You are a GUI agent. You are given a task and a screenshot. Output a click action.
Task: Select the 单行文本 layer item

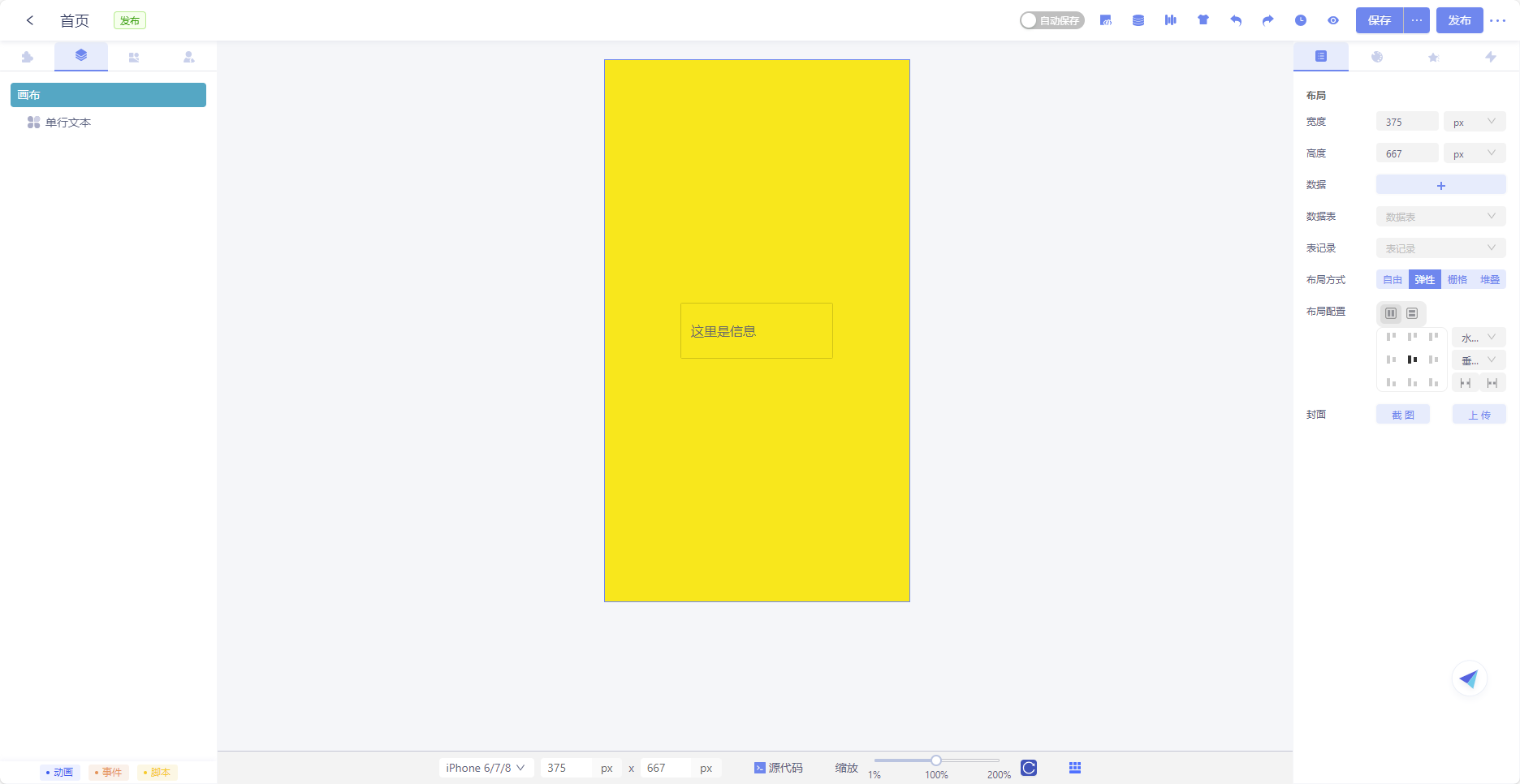(68, 123)
